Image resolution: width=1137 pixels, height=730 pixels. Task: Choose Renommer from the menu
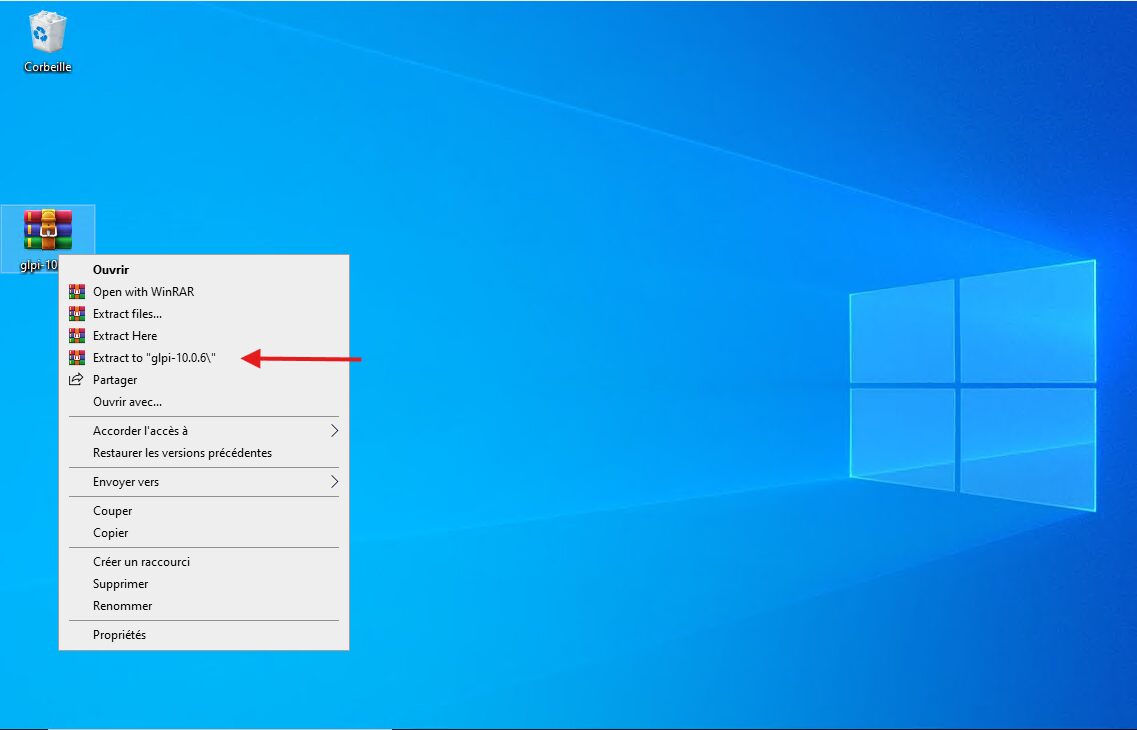pyautogui.click(x=204, y=605)
